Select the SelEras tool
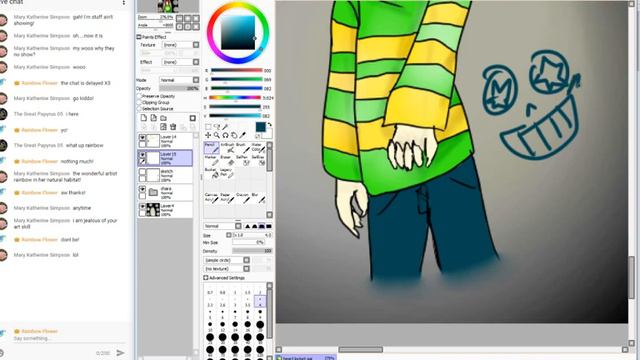The height and width of the screenshot is (360, 640). [258, 160]
